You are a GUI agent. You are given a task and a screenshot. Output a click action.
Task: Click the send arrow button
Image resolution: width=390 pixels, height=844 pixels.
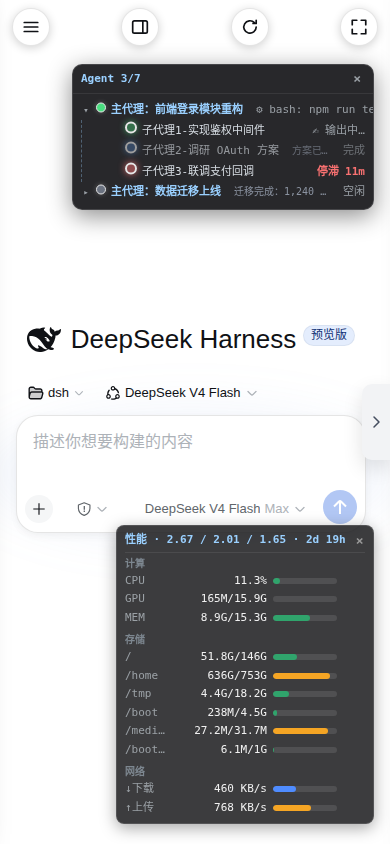pyautogui.click(x=340, y=507)
